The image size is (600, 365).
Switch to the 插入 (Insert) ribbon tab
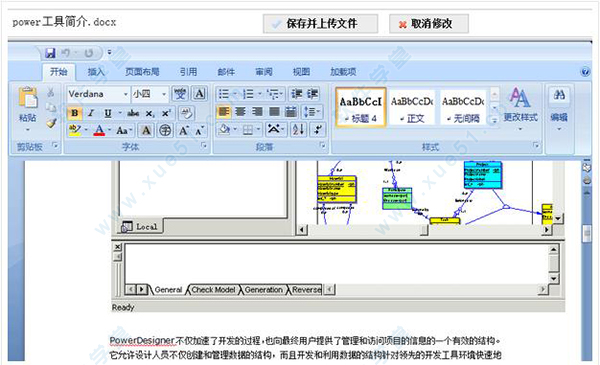[96, 72]
